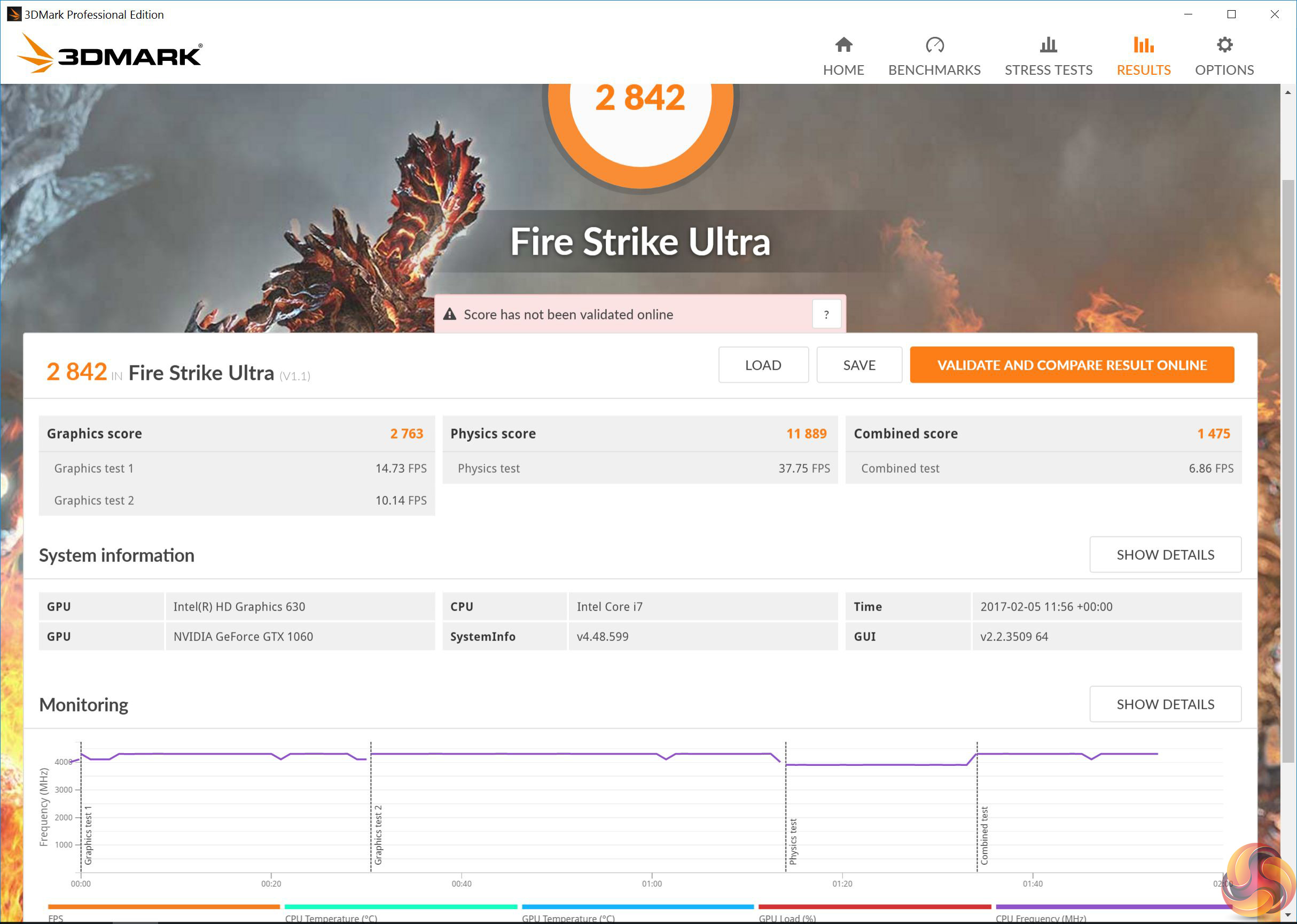Click the SAVE result button
The image size is (1297, 924).
click(x=859, y=365)
